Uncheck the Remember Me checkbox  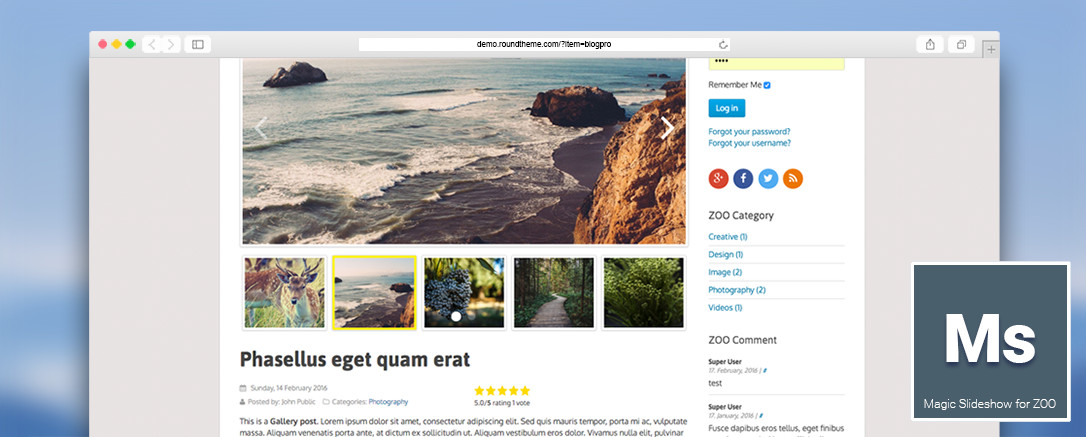coord(767,85)
